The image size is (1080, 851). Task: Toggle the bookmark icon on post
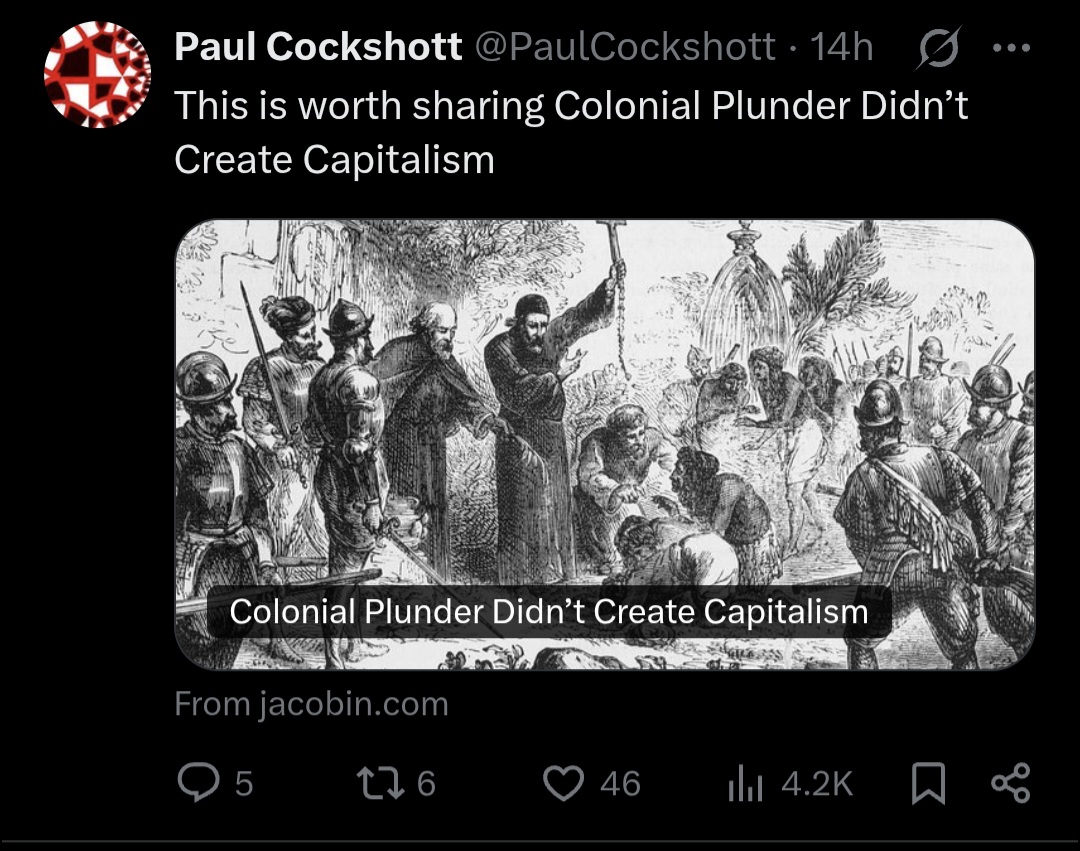929,784
